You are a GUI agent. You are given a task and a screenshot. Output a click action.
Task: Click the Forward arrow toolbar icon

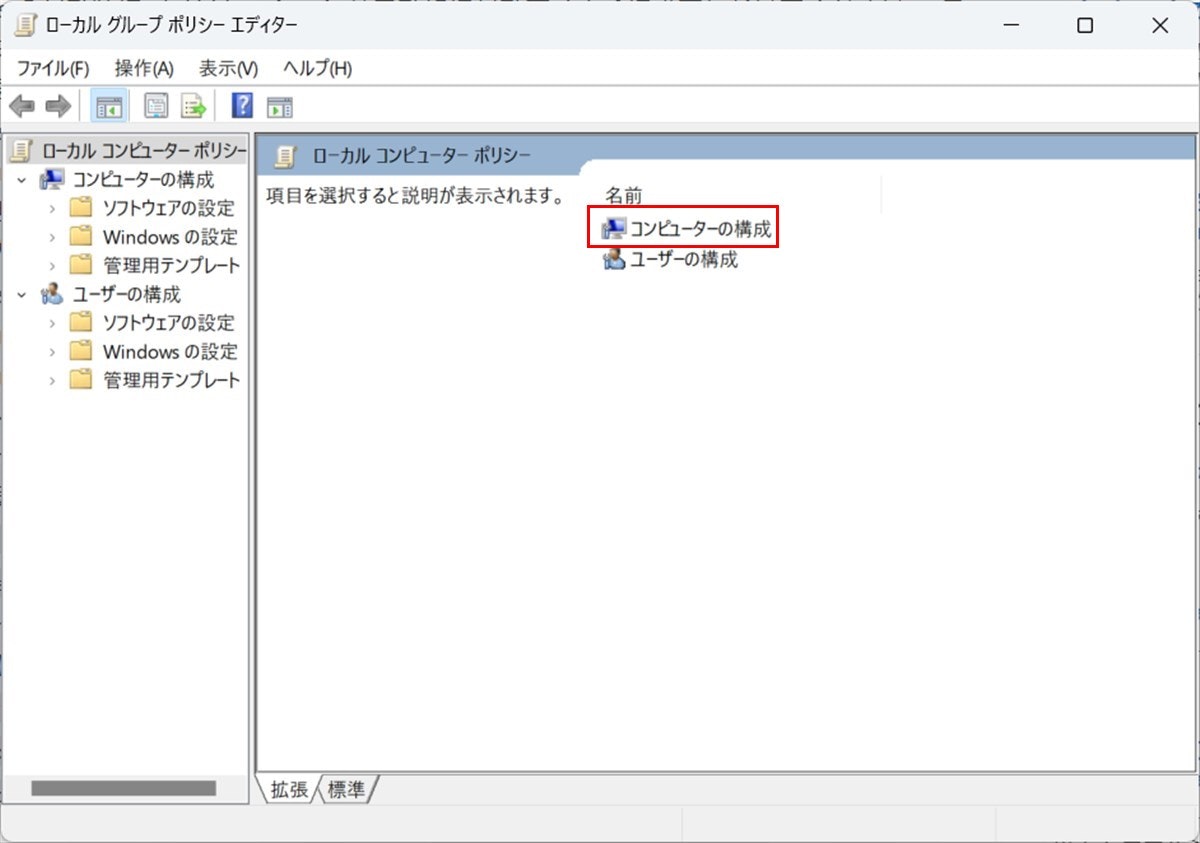(58, 106)
